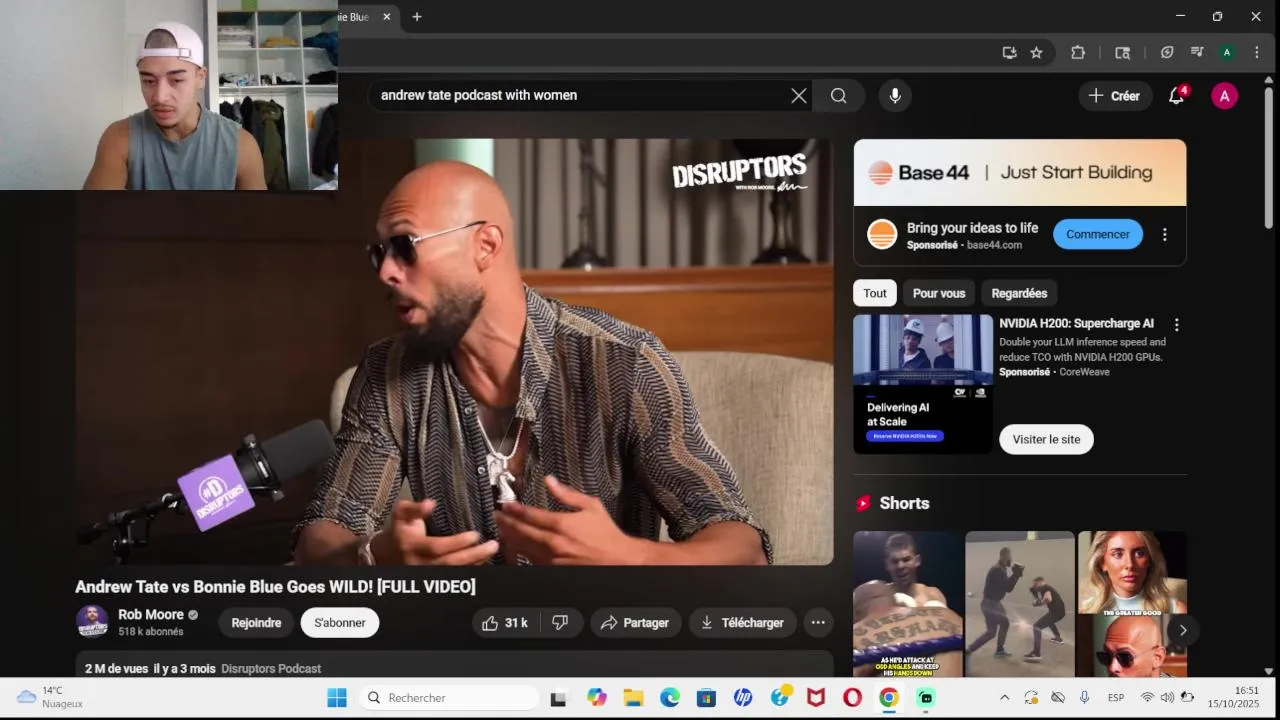Bookmark this page with the star icon
This screenshot has width=1280, height=720.
tap(1036, 53)
